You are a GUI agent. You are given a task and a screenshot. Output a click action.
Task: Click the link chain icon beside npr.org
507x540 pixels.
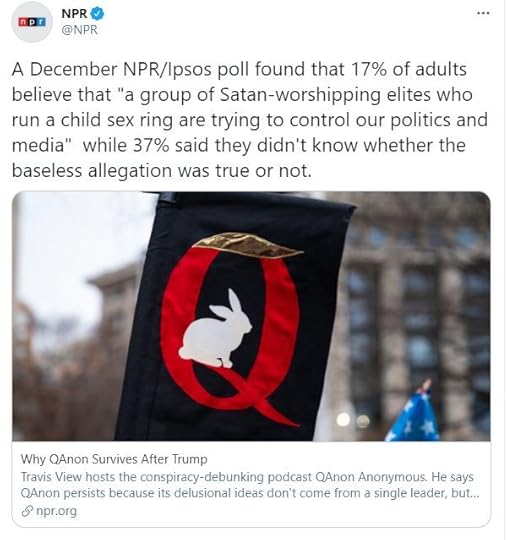coord(27,511)
